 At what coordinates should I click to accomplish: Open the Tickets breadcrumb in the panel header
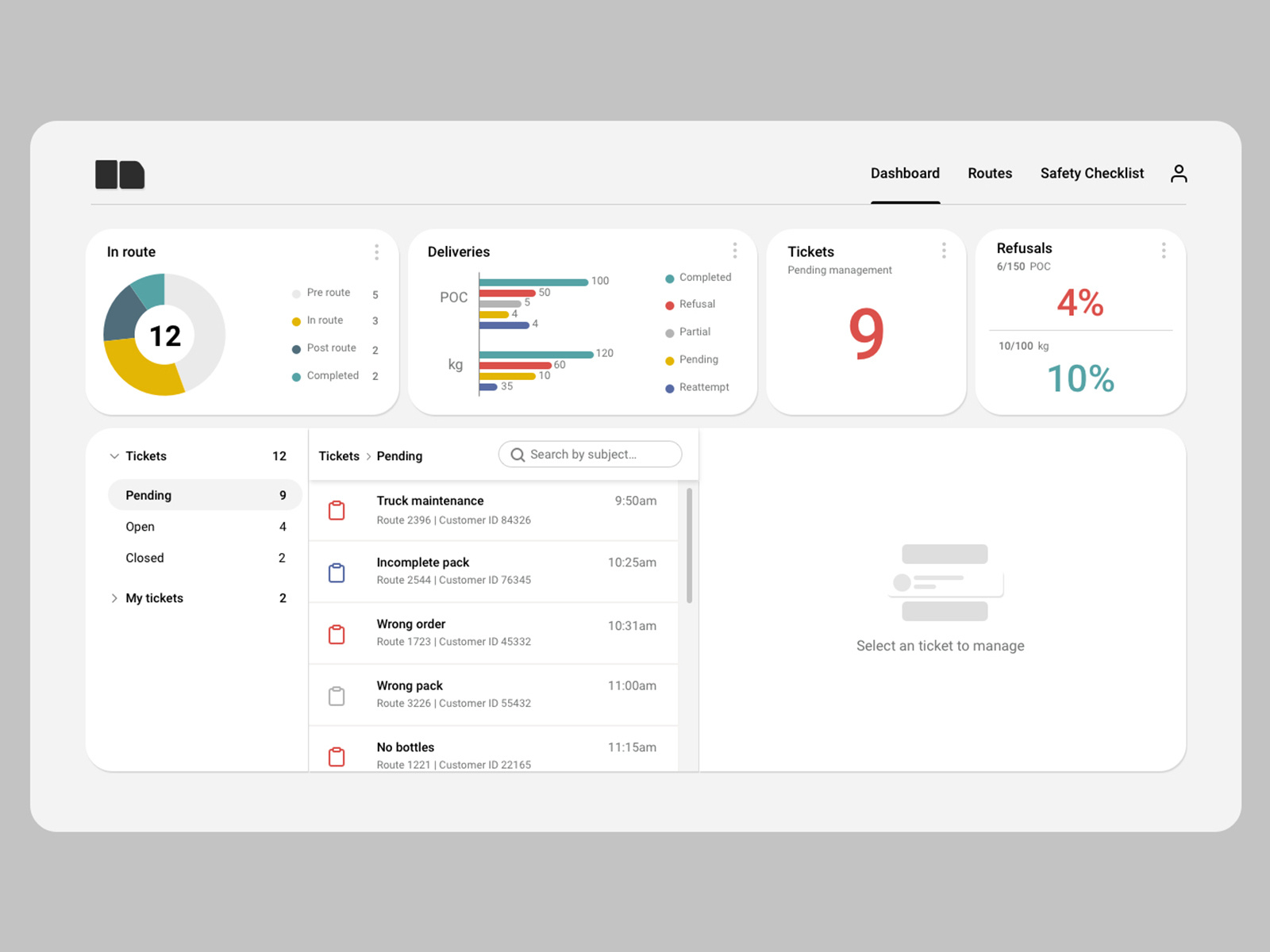point(339,456)
